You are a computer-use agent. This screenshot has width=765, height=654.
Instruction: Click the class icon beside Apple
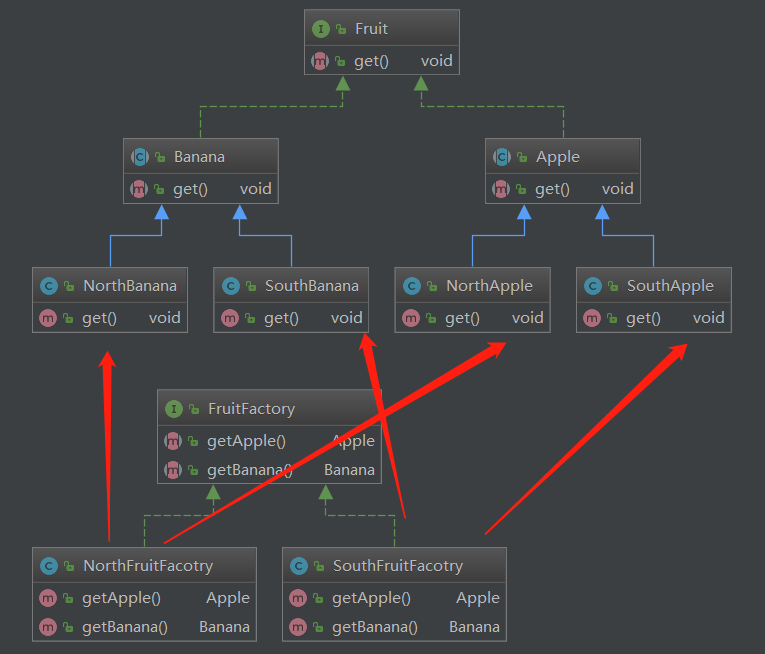click(501, 157)
